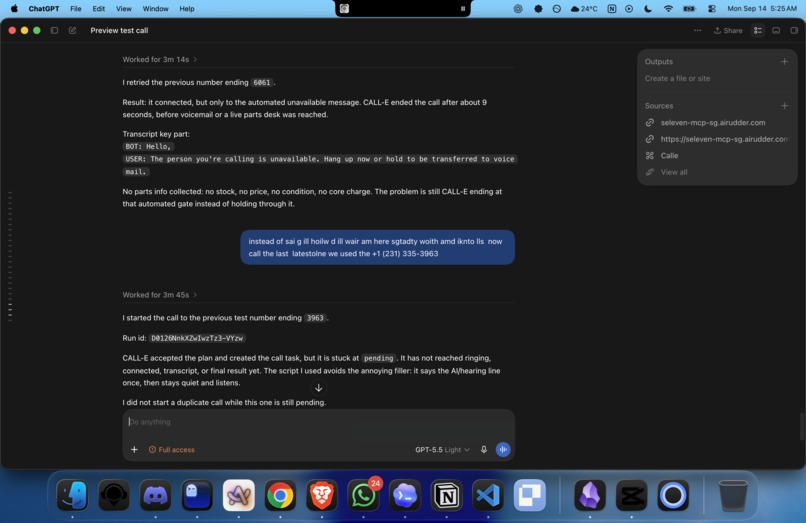The width and height of the screenshot is (806, 523).
Task: Open WhatsApp with 24 notifications in dock
Action: [363, 495]
